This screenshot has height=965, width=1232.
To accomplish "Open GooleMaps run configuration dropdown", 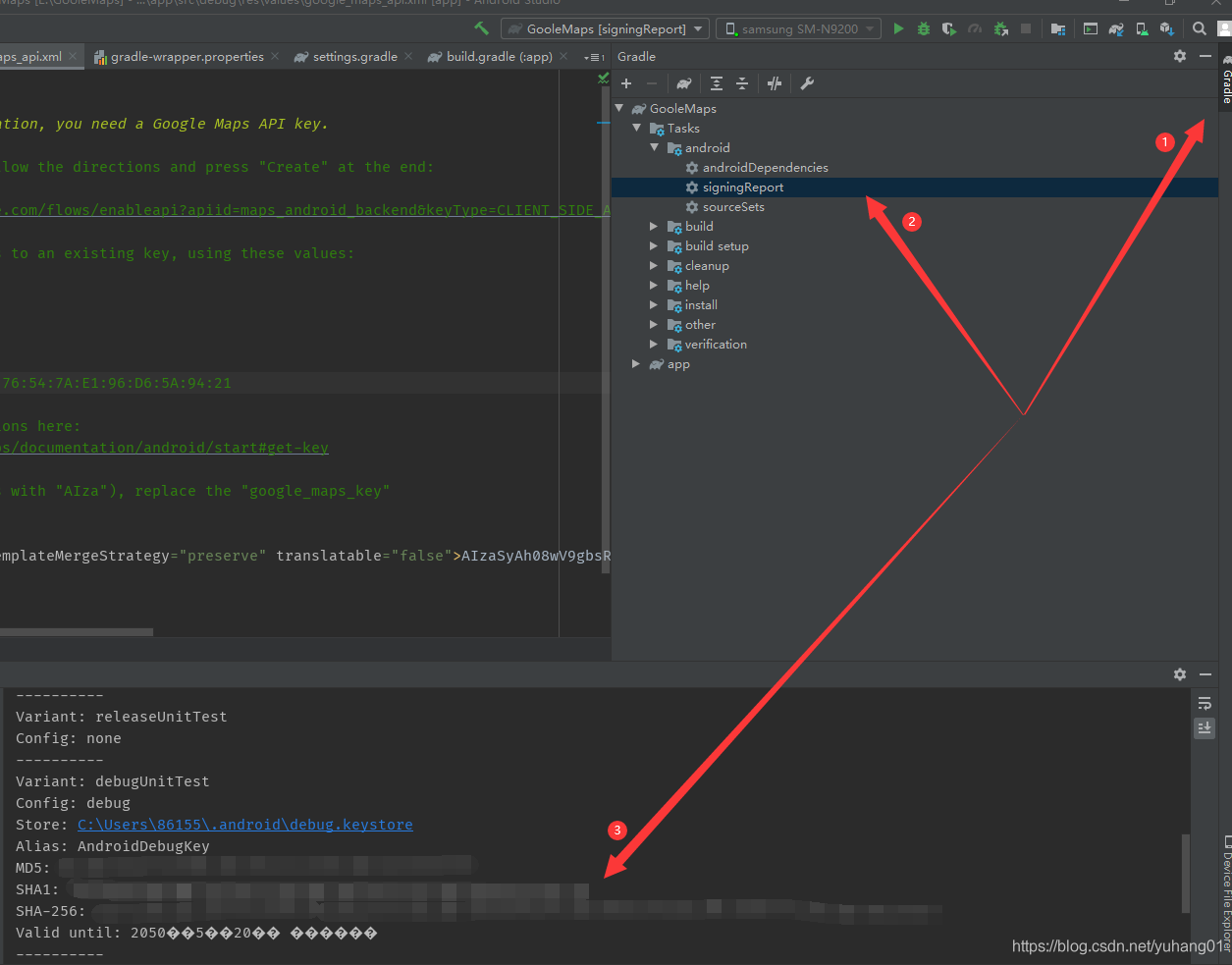I will [x=606, y=29].
